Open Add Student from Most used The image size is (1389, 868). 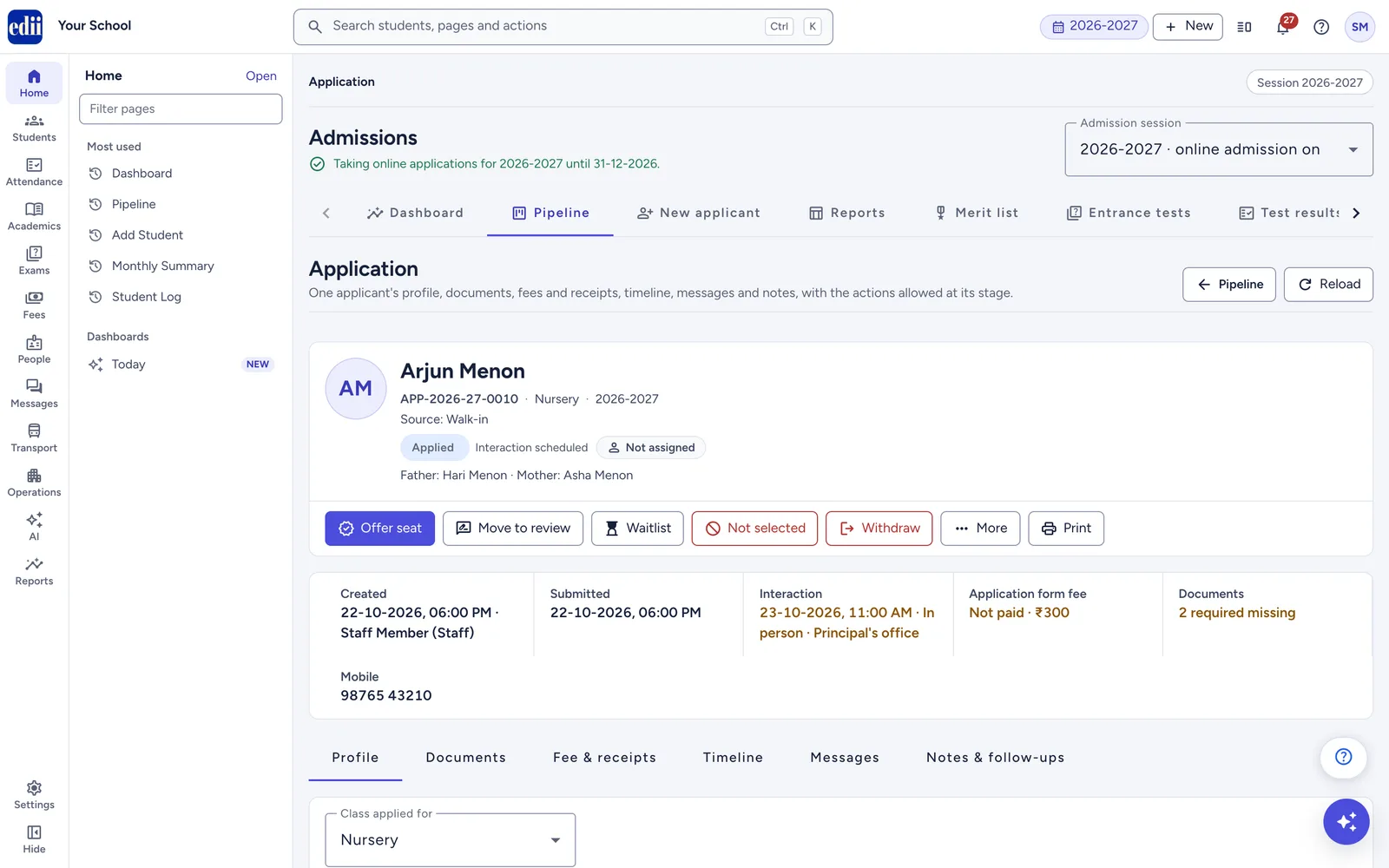(x=181, y=235)
